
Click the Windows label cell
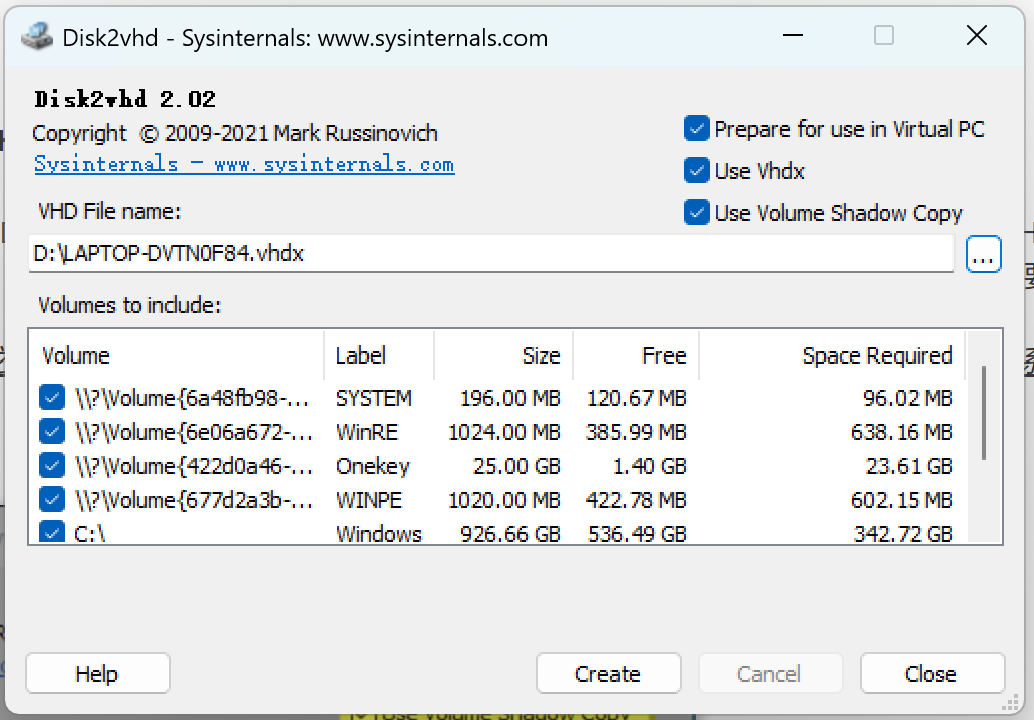(379, 533)
